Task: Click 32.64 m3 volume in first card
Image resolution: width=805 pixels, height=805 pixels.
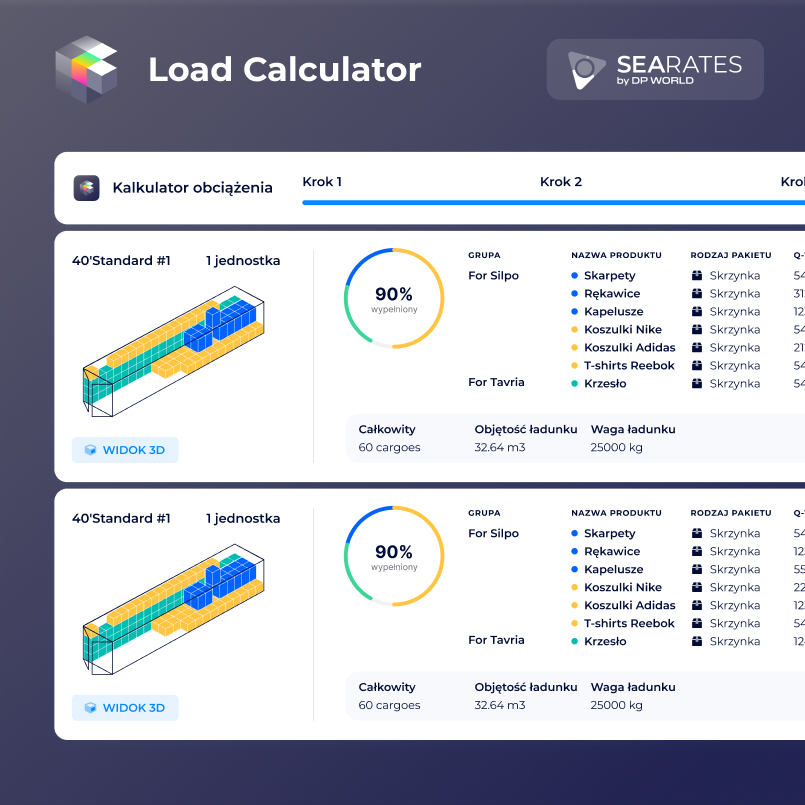Action: [x=500, y=448]
